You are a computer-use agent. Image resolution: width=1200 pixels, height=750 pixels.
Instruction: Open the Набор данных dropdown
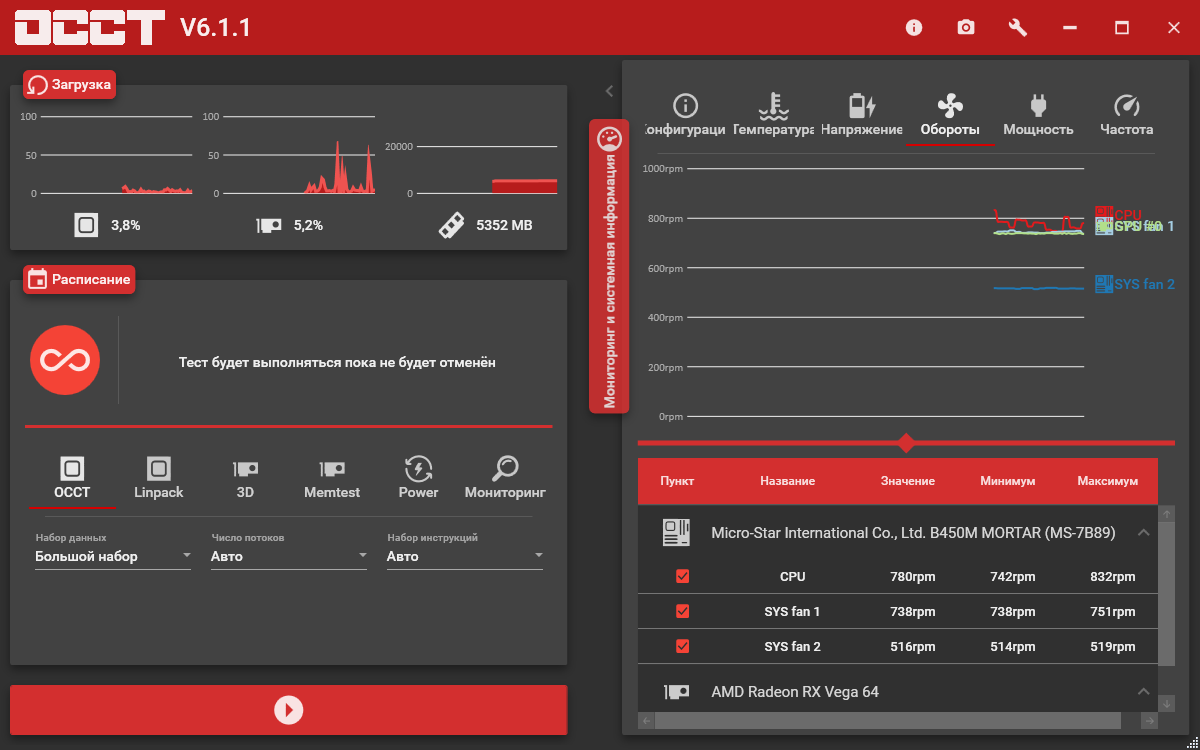pos(112,556)
